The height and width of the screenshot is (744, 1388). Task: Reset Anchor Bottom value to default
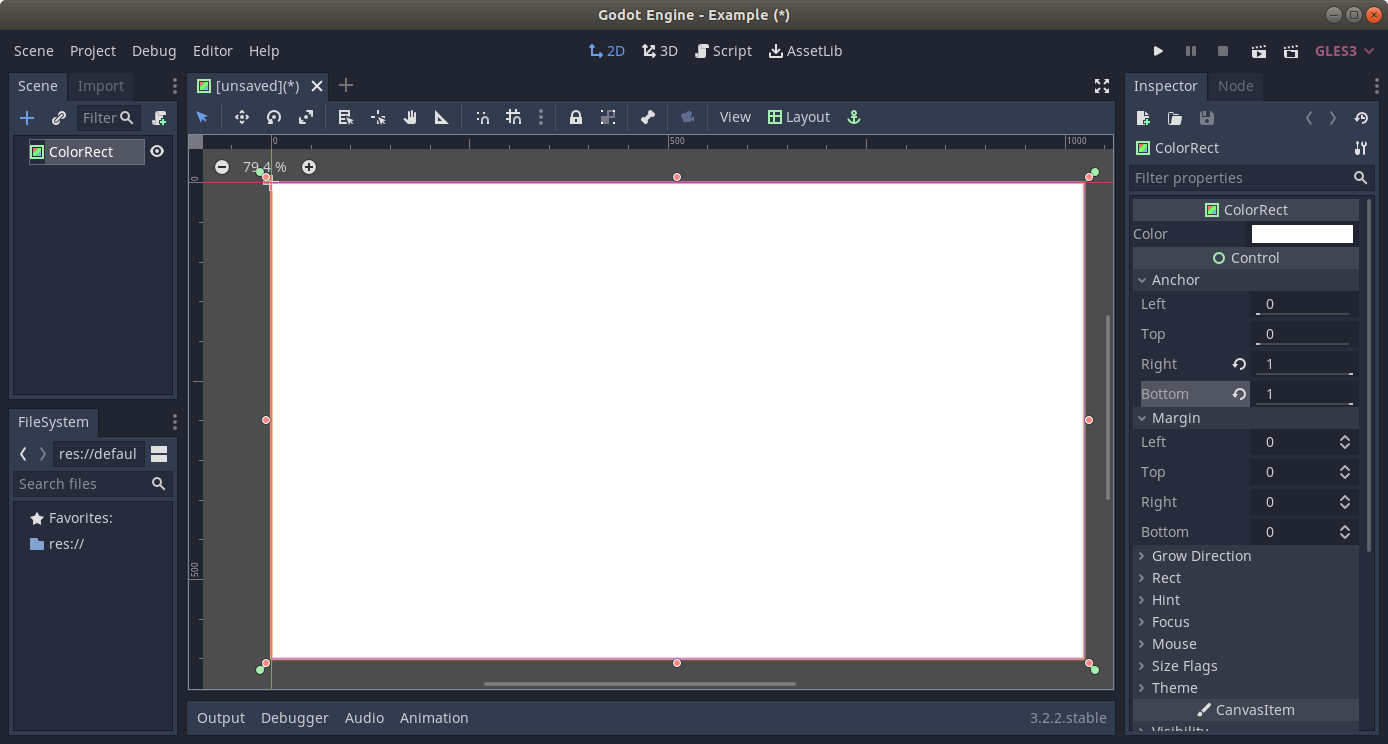(1239, 394)
